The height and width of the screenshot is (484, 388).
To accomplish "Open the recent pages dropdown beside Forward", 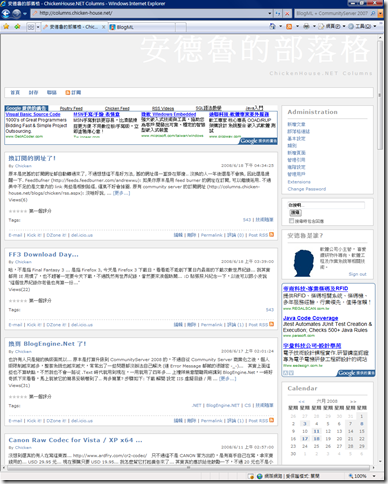I will (x=25, y=14).
